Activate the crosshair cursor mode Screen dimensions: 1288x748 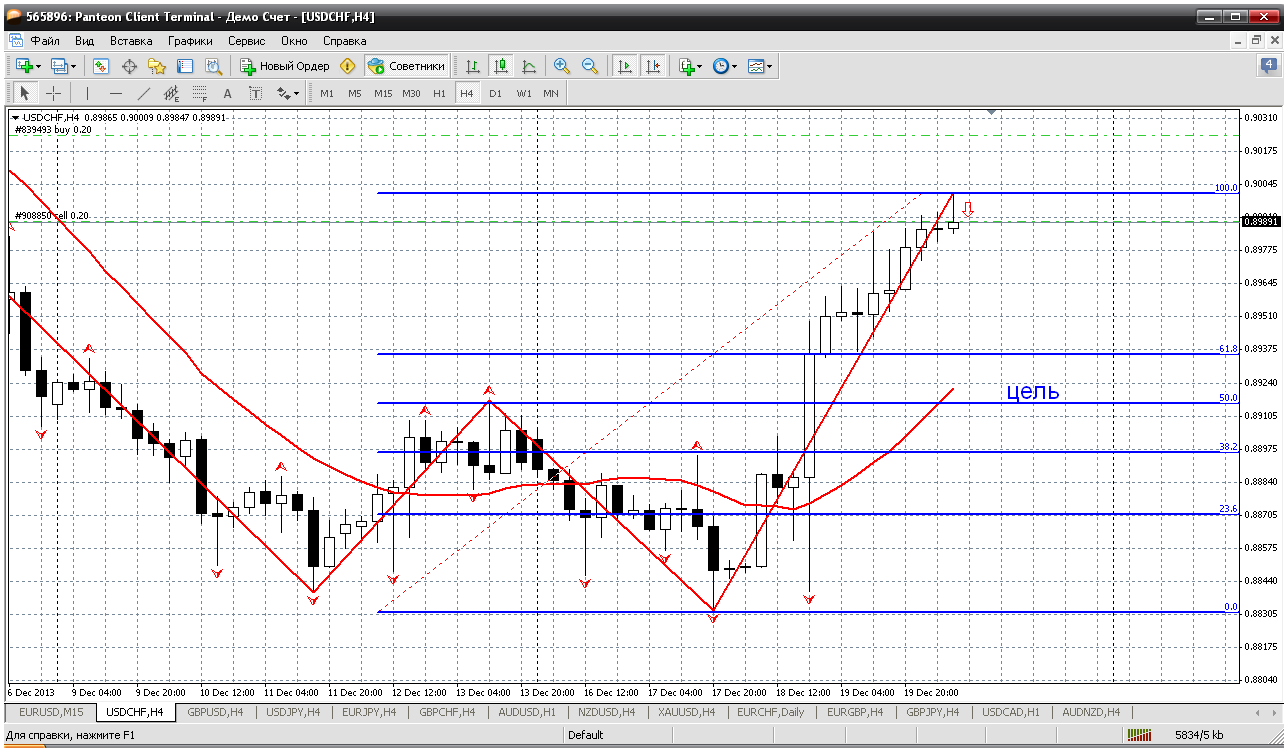pyautogui.click(x=53, y=93)
